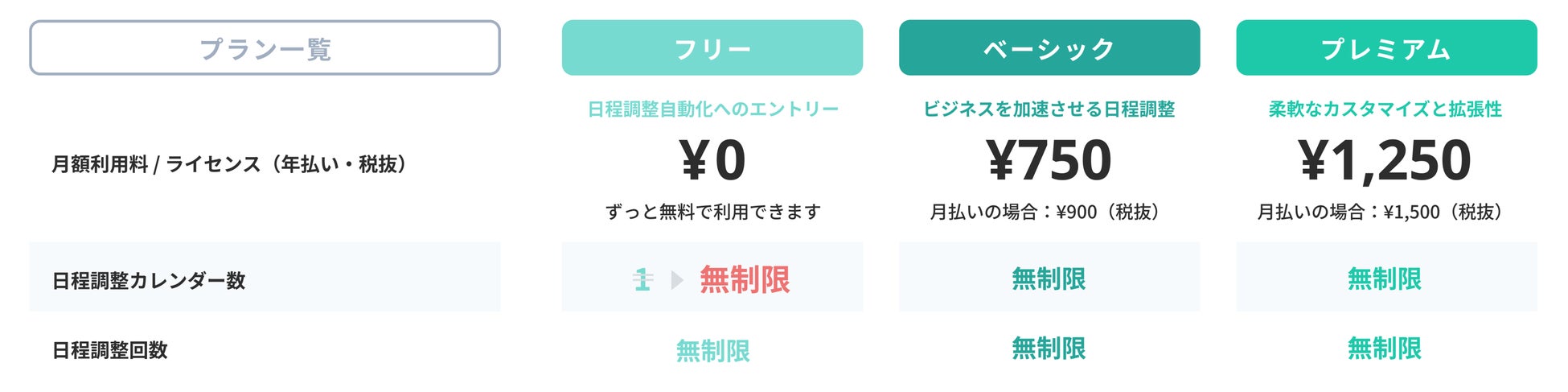Click the 日程調整自動化へのエントリー tagline

(712, 109)
